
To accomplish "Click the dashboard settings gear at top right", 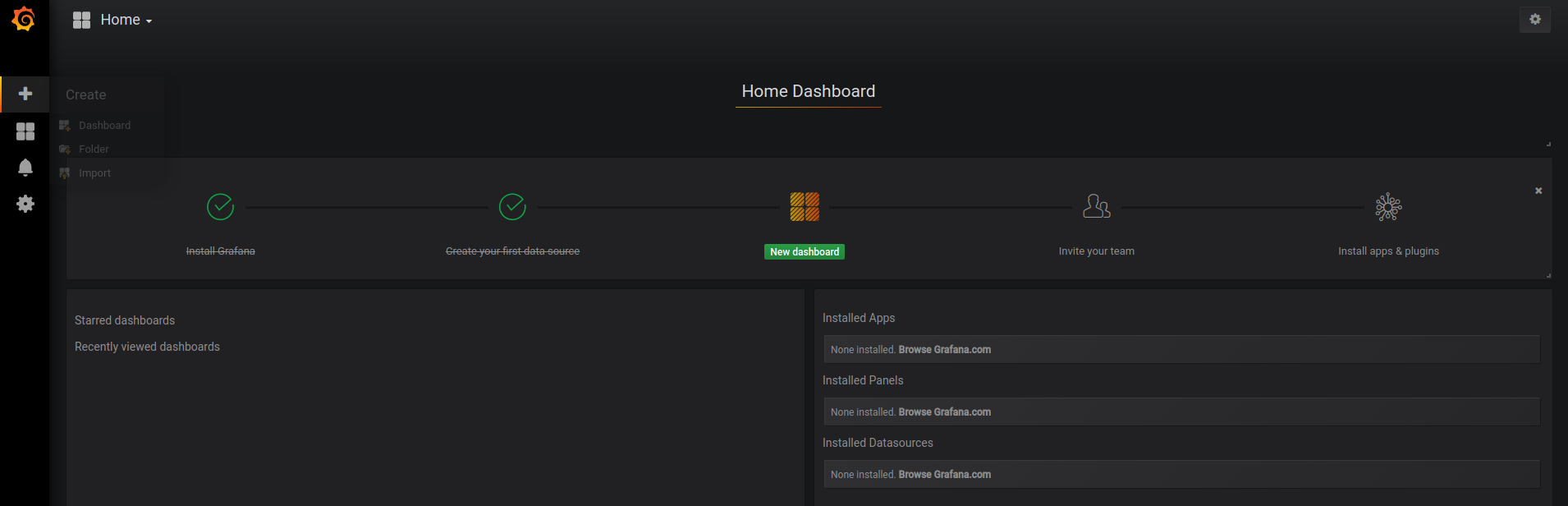I will 1534,20.
